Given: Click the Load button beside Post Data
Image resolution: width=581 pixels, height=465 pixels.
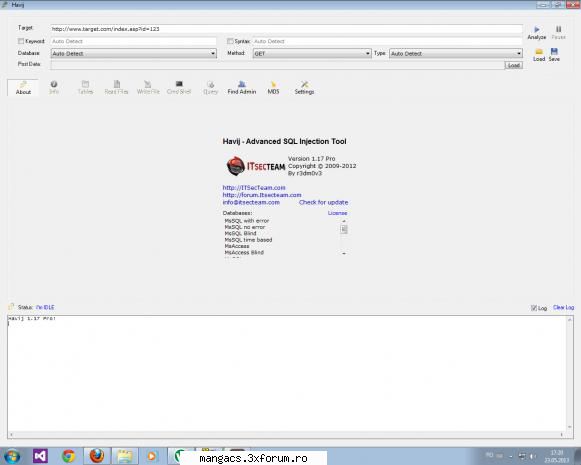Looking at the screenshot, I should pyautogui.click(x=514, y=65).
